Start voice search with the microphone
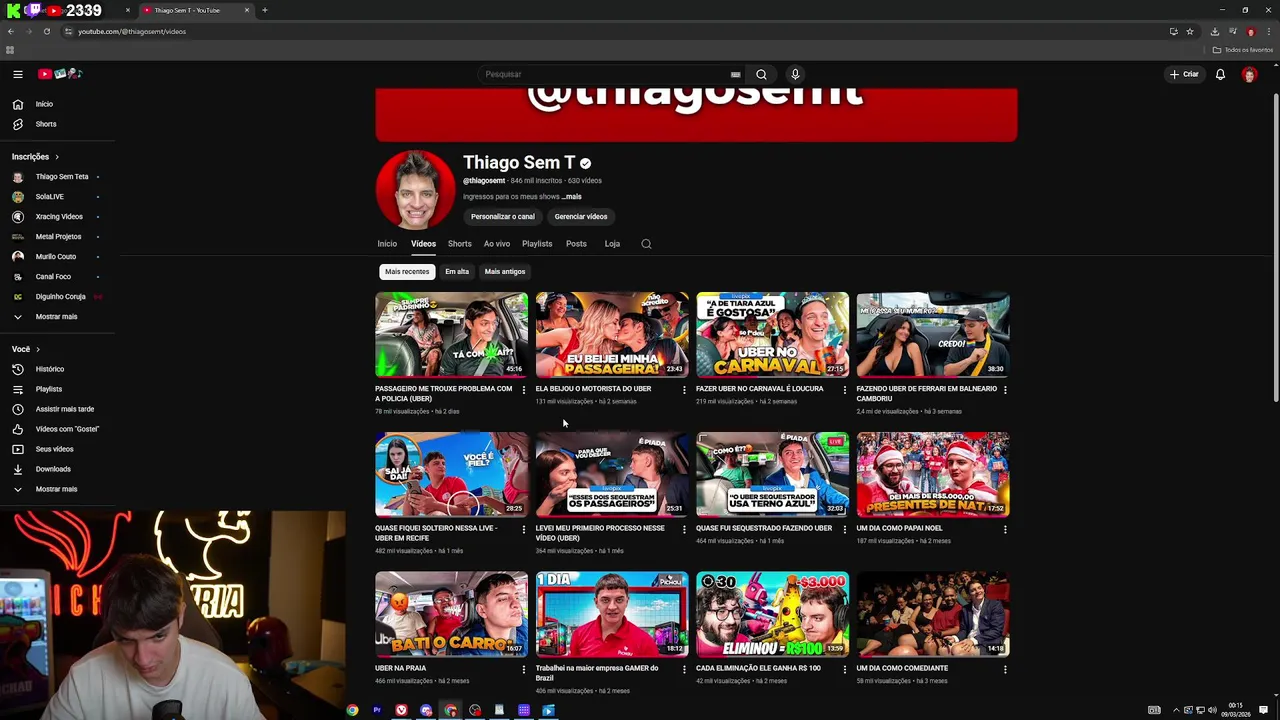Image resolution: width=1280 pixels, height=720 pixels. 795,74
